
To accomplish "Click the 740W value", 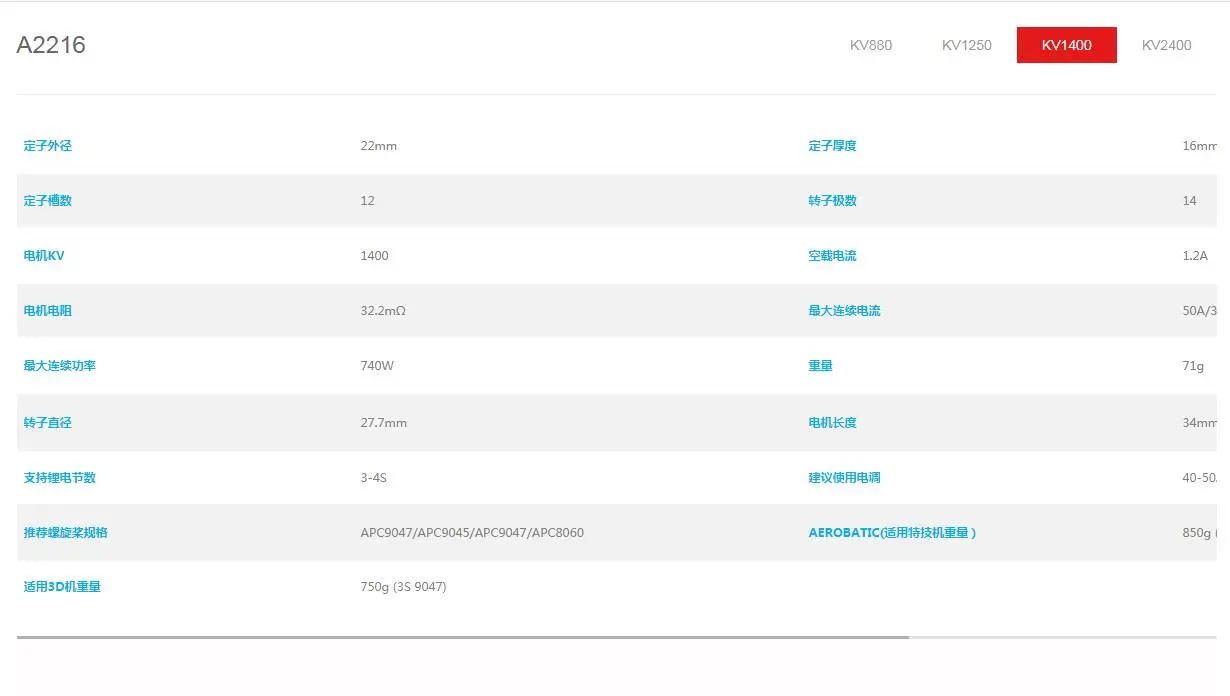I will click(x=378, y=366).
